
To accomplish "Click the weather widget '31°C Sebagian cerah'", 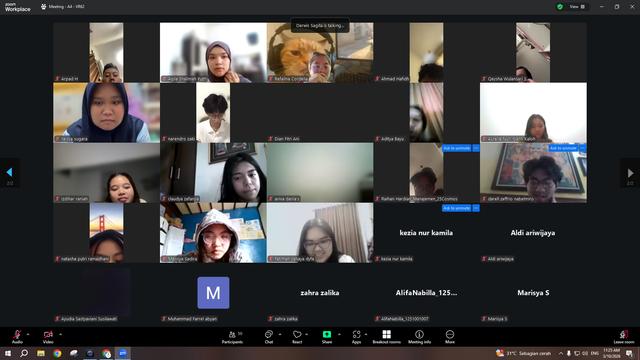I will (x=523, y=353).
